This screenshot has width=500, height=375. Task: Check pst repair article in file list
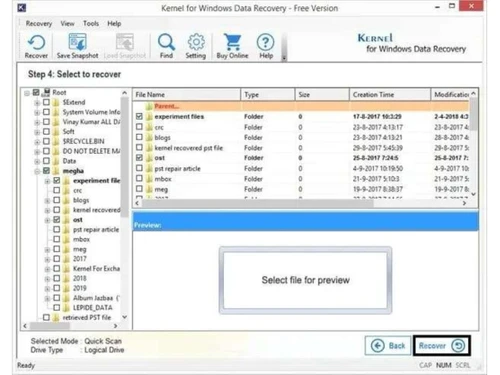139,168
